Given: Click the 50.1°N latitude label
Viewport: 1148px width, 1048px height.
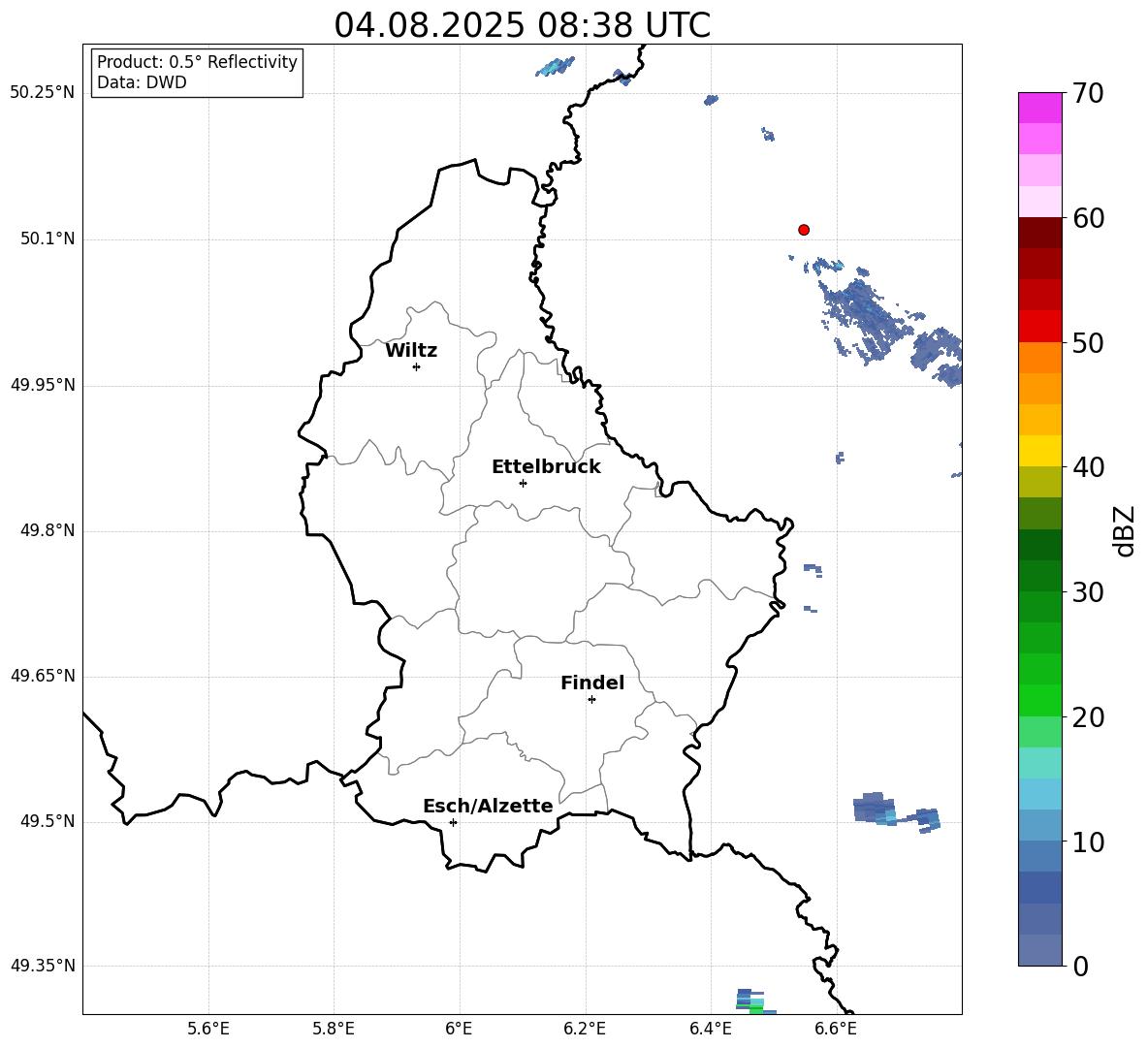Looking at the screenshot, I should [48, 238].
